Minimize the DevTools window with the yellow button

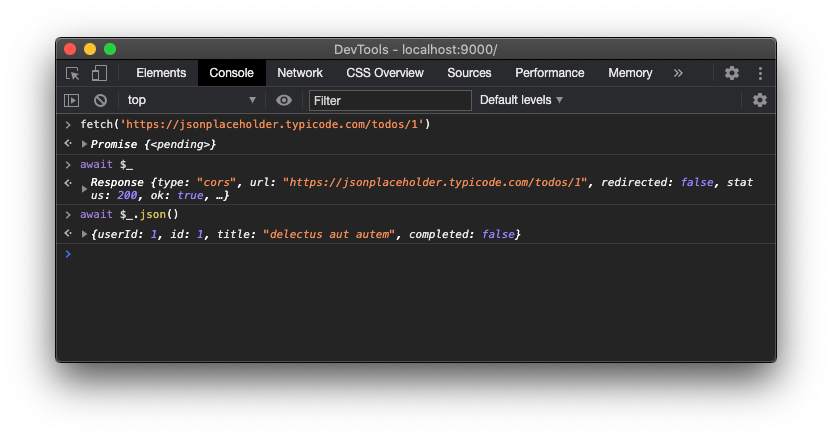click(90, 49)
